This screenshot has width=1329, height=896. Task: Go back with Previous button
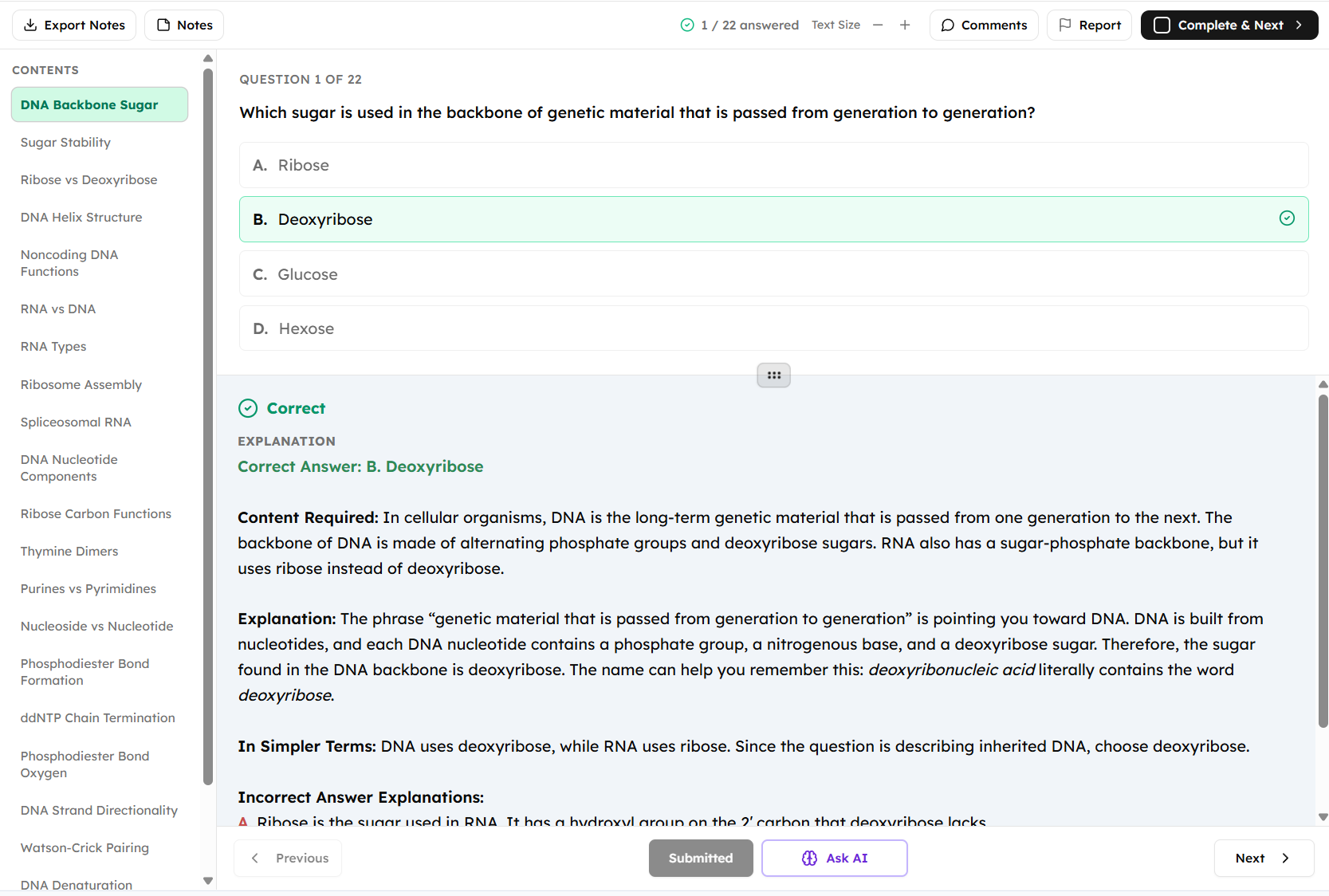[x=288, y=858]
